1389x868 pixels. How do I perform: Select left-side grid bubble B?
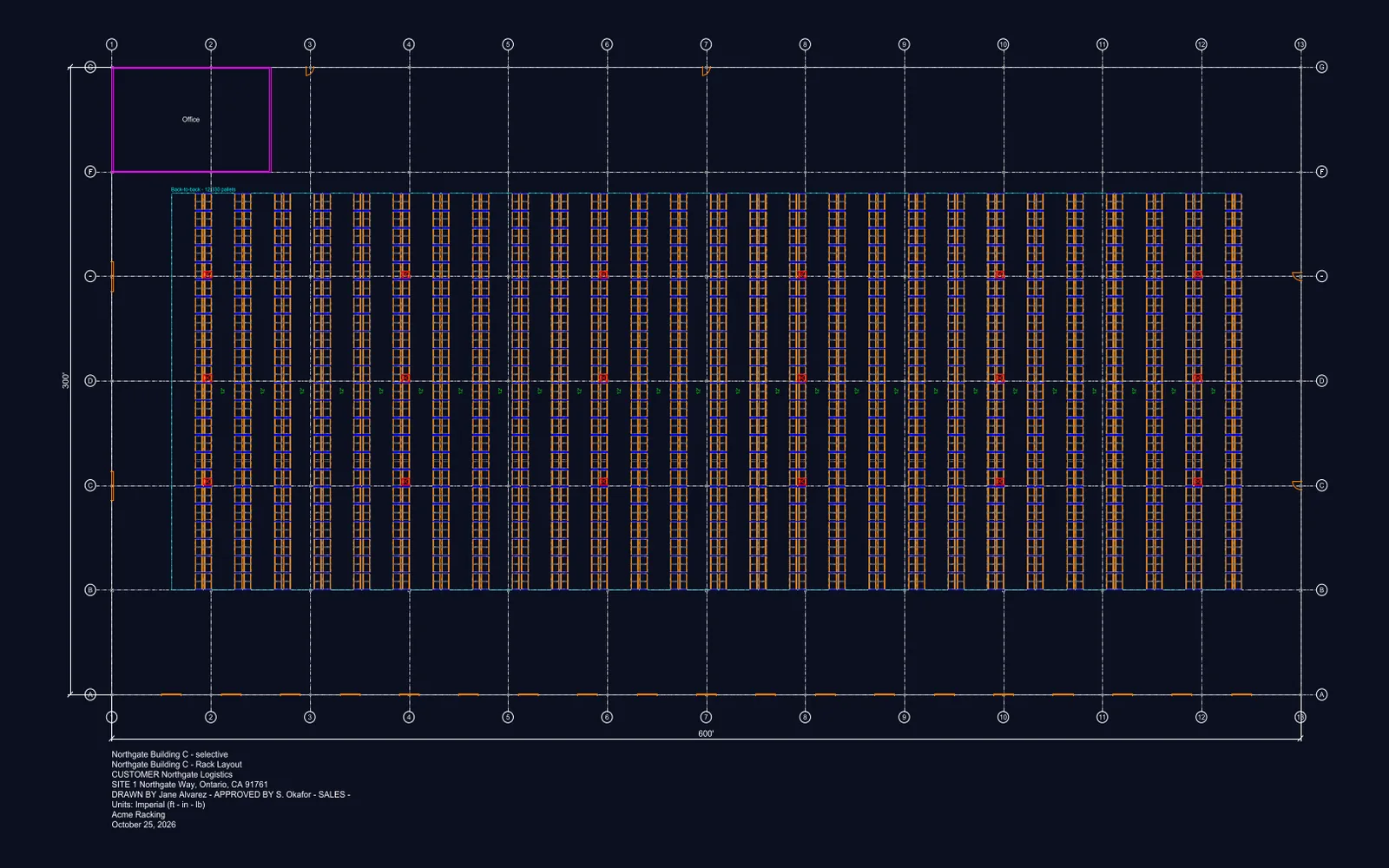pyautogui.click(x=90, y=590)
